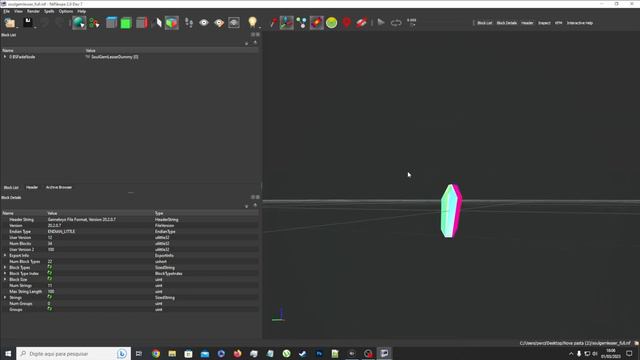Toggle the green-yellow circle render icon
Viewport: 640px width, 360px height.
(331, 22)
